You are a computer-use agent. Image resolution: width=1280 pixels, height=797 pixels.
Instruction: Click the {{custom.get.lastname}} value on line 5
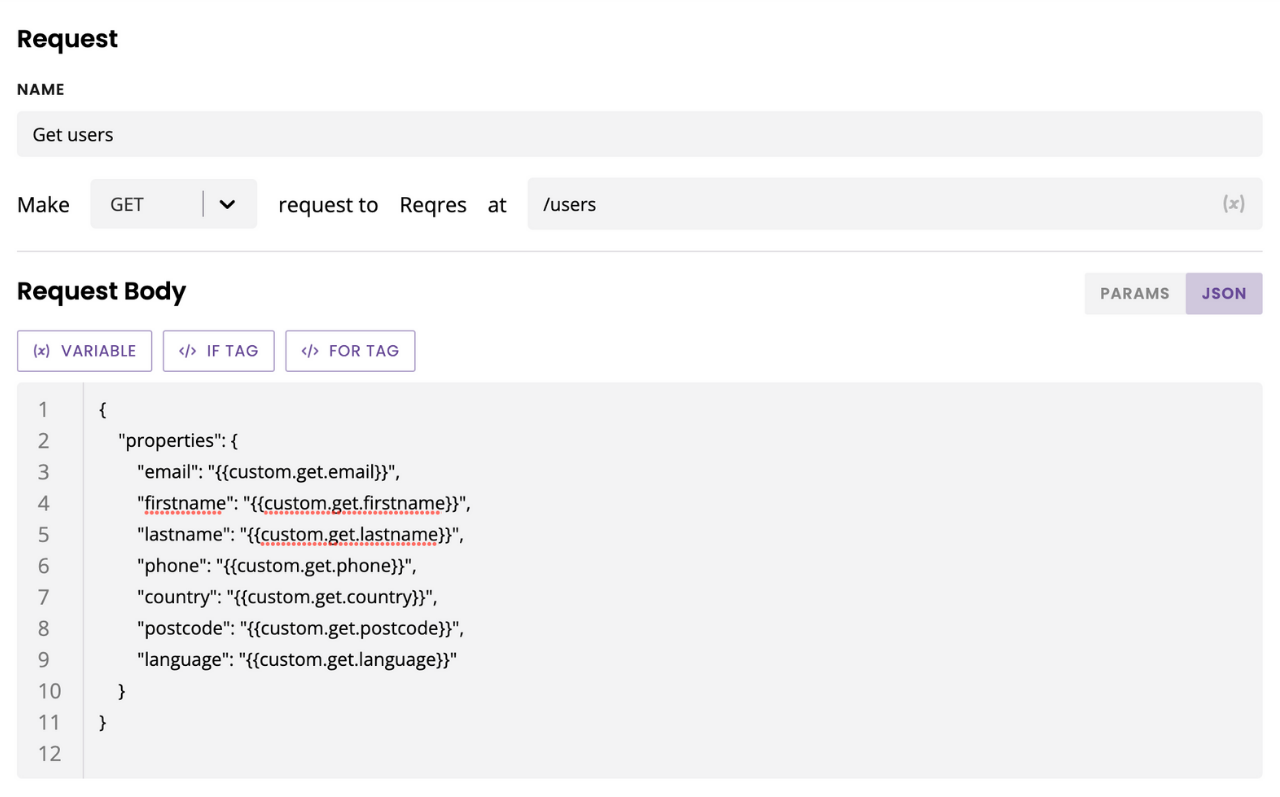click(350, 535)
